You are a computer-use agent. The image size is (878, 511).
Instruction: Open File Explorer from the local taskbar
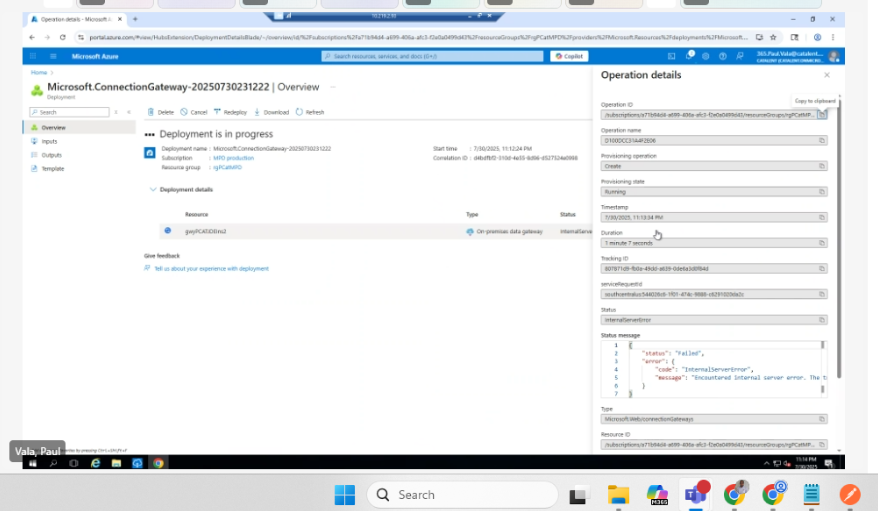click(618, 495)
